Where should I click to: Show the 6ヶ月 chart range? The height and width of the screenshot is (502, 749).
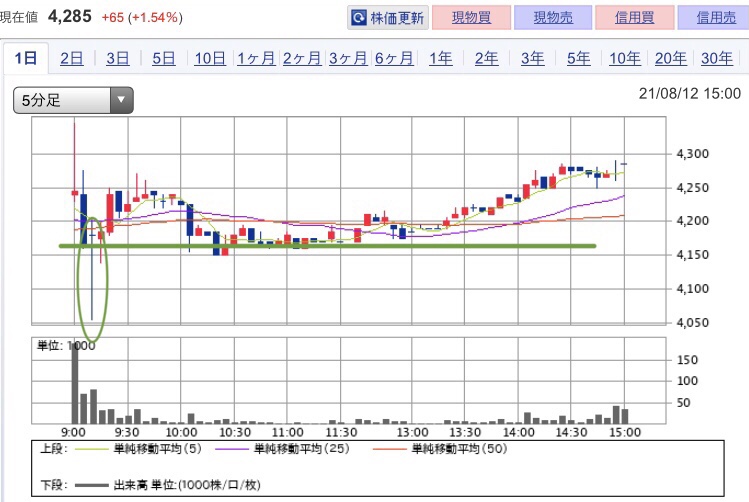[x=394, y=58]
